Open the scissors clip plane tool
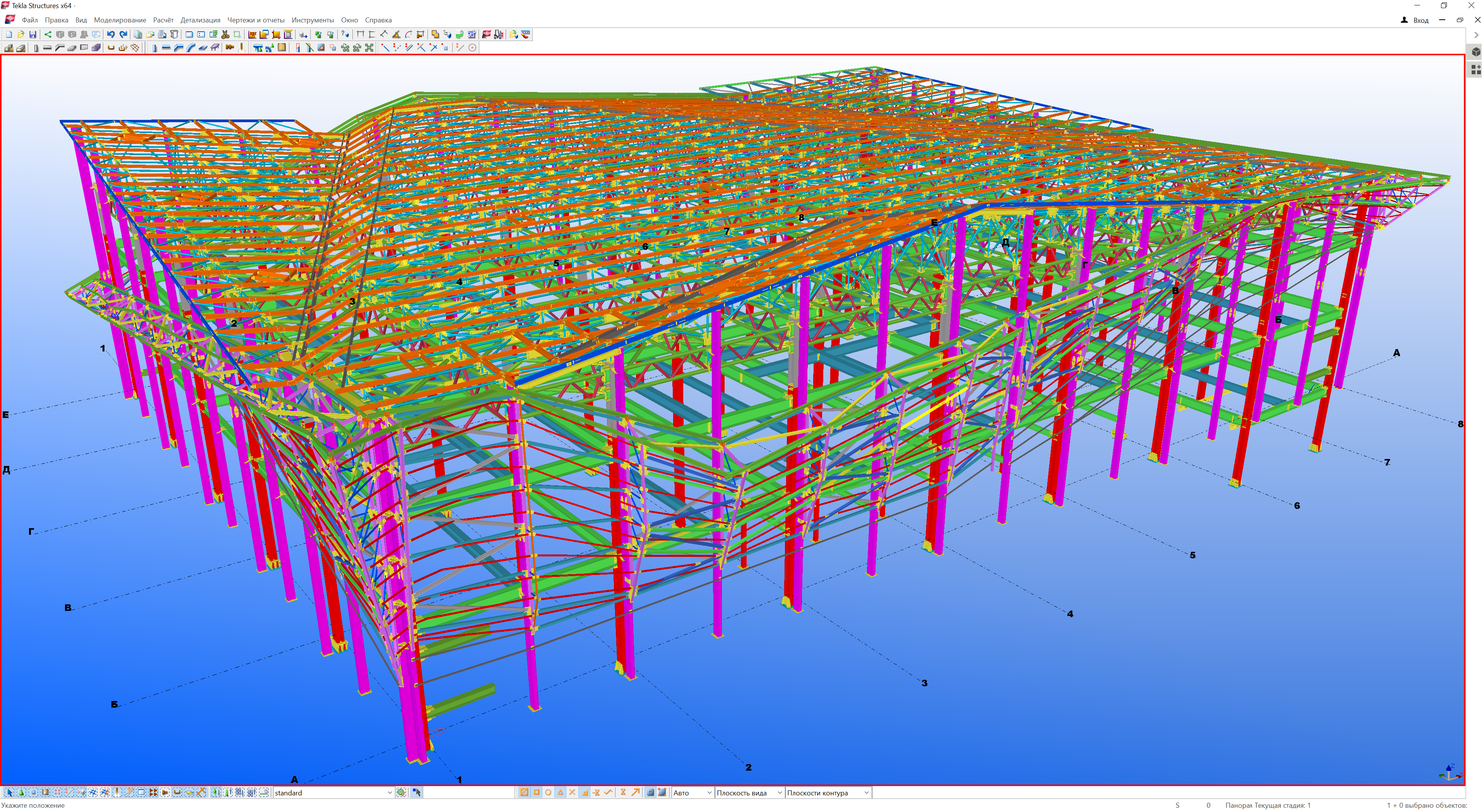1484x812 pixels. click(x=225, y=34)
